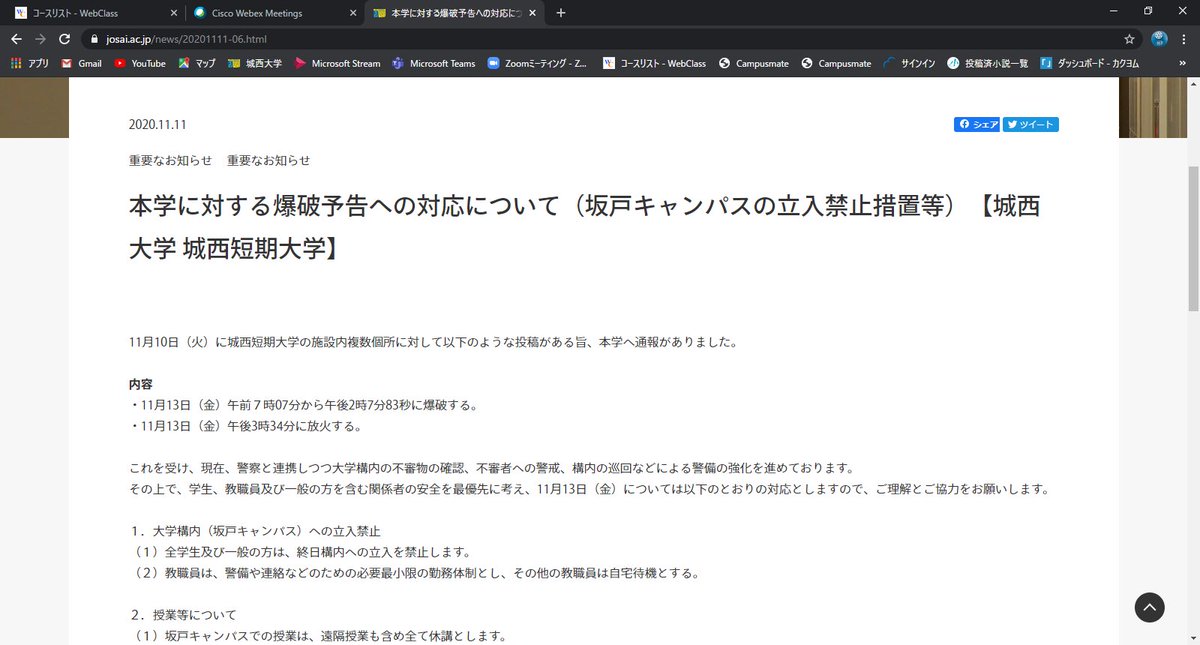Screen dimensions: 1200x645
Task: Tweet the article with ツイート button
Action: click(1030, 125)
